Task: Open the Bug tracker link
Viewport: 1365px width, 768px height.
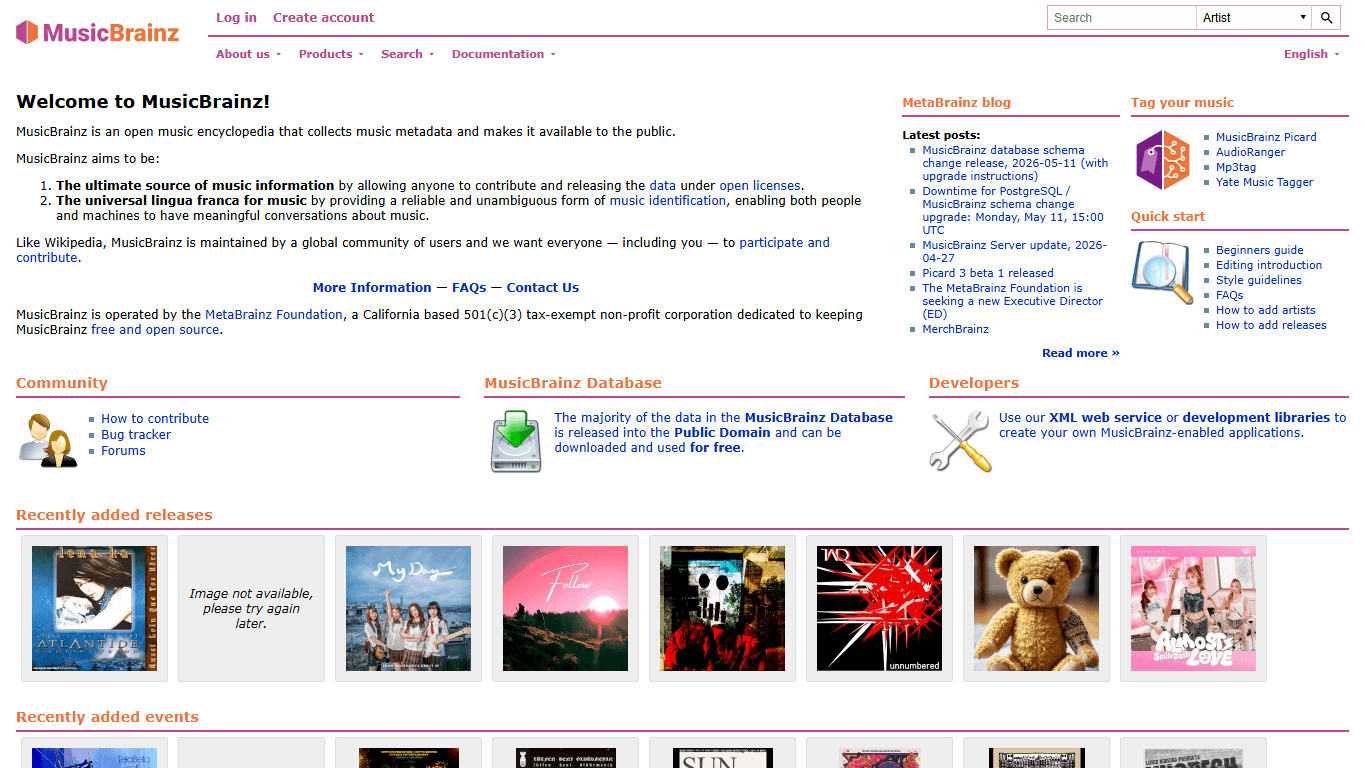Action: coord(136,434)
